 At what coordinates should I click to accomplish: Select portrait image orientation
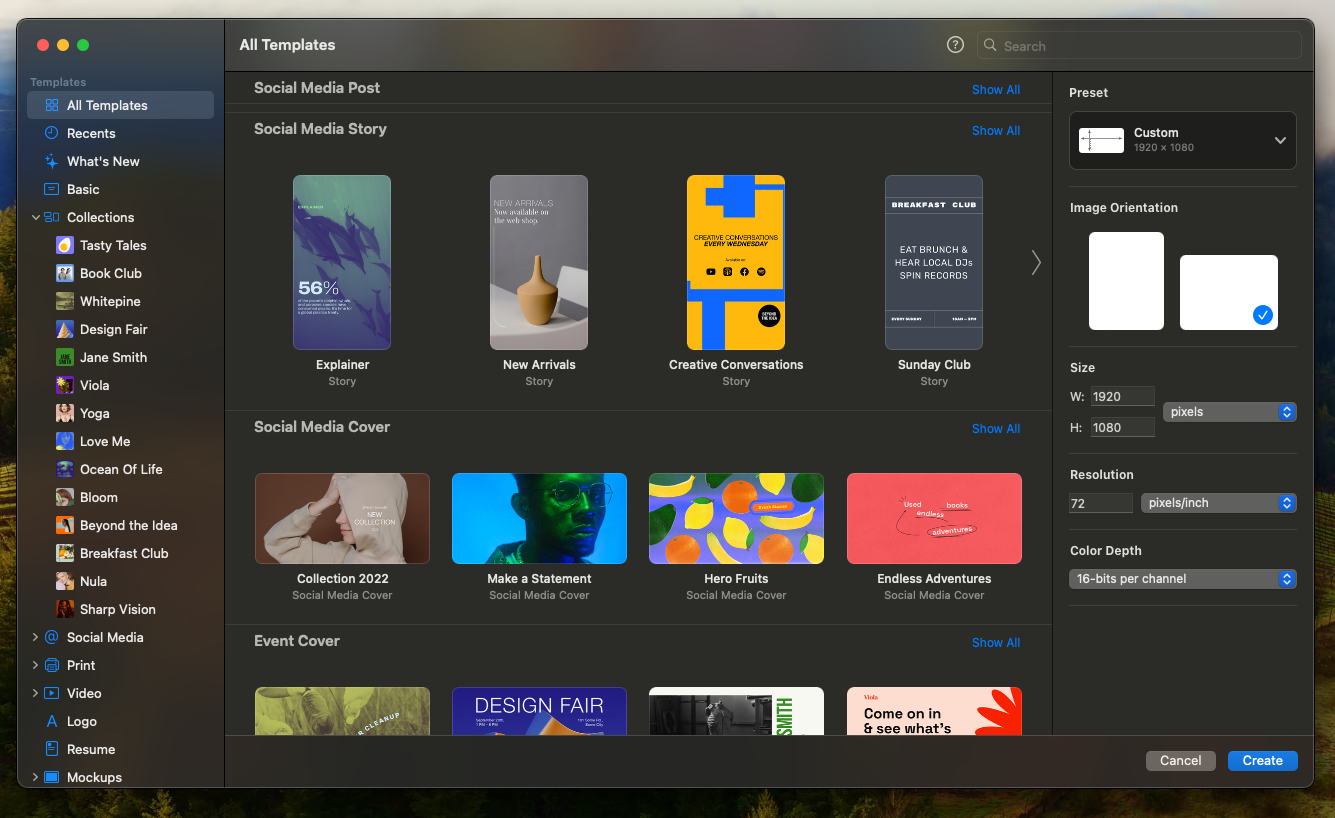click(1126, 281)
